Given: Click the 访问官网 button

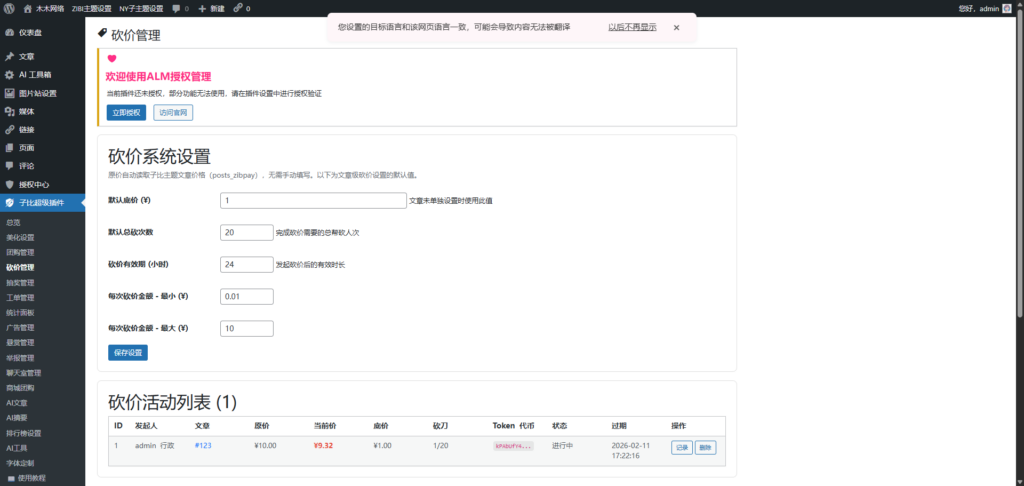Looking at the screenshot, I should [x=173, y=112].
